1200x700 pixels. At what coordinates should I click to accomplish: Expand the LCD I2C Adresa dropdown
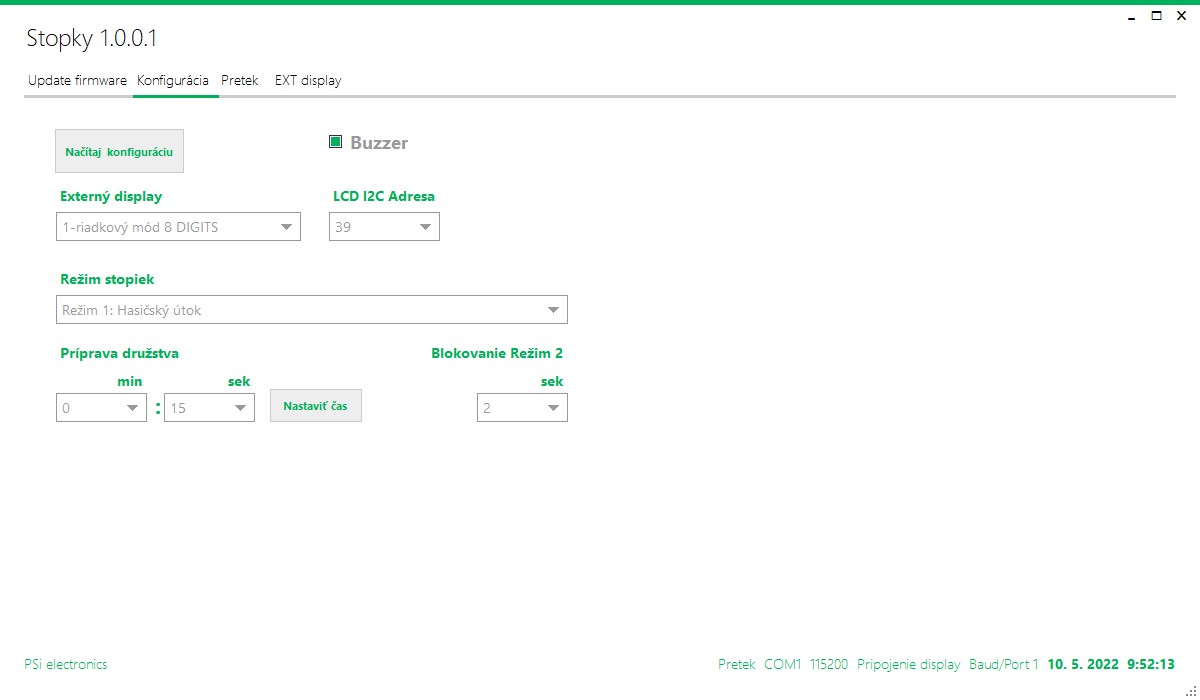[384, 227]
